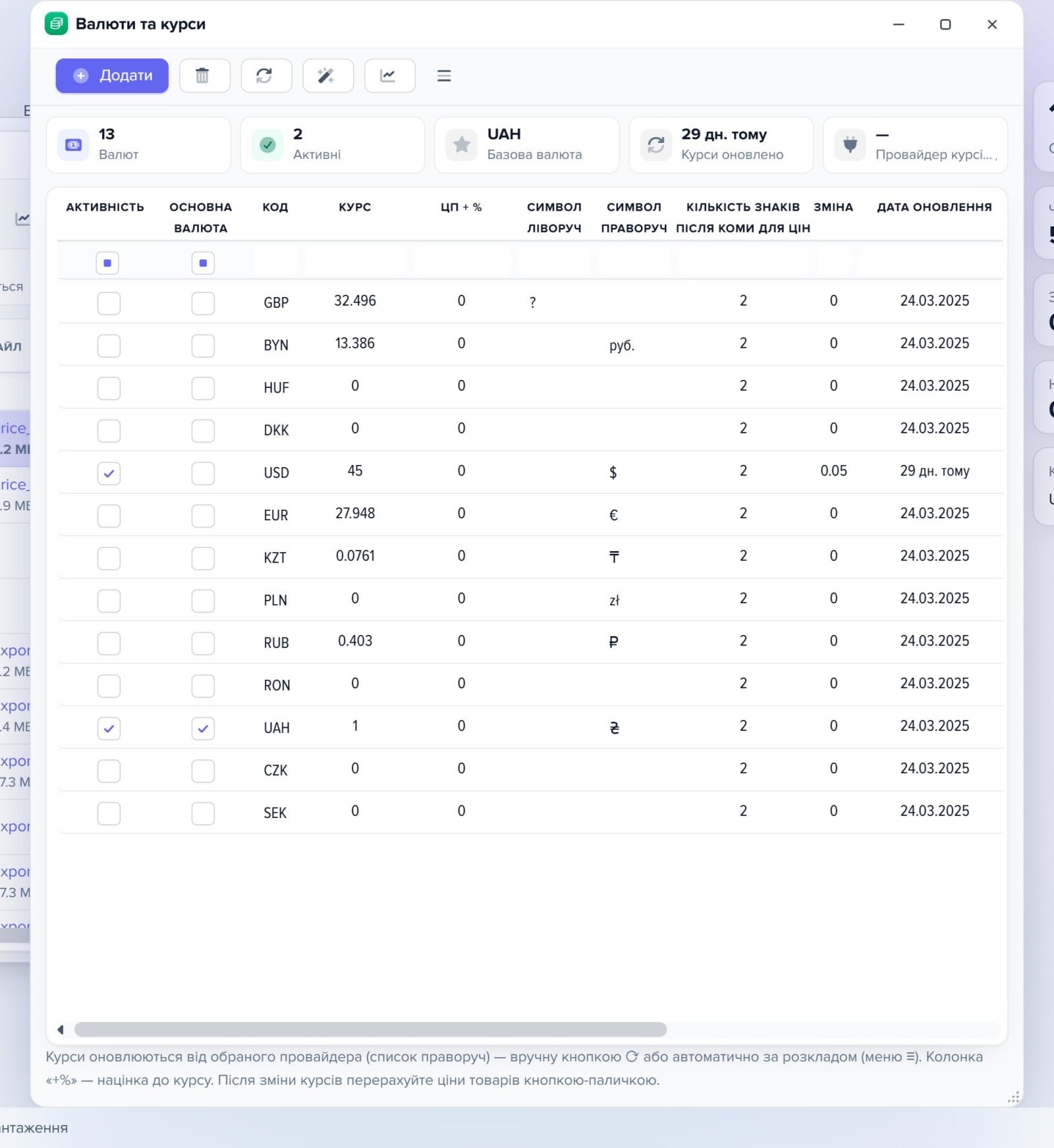
Task: Maximize the Валюти та курси window
Action: coord(945,24)
